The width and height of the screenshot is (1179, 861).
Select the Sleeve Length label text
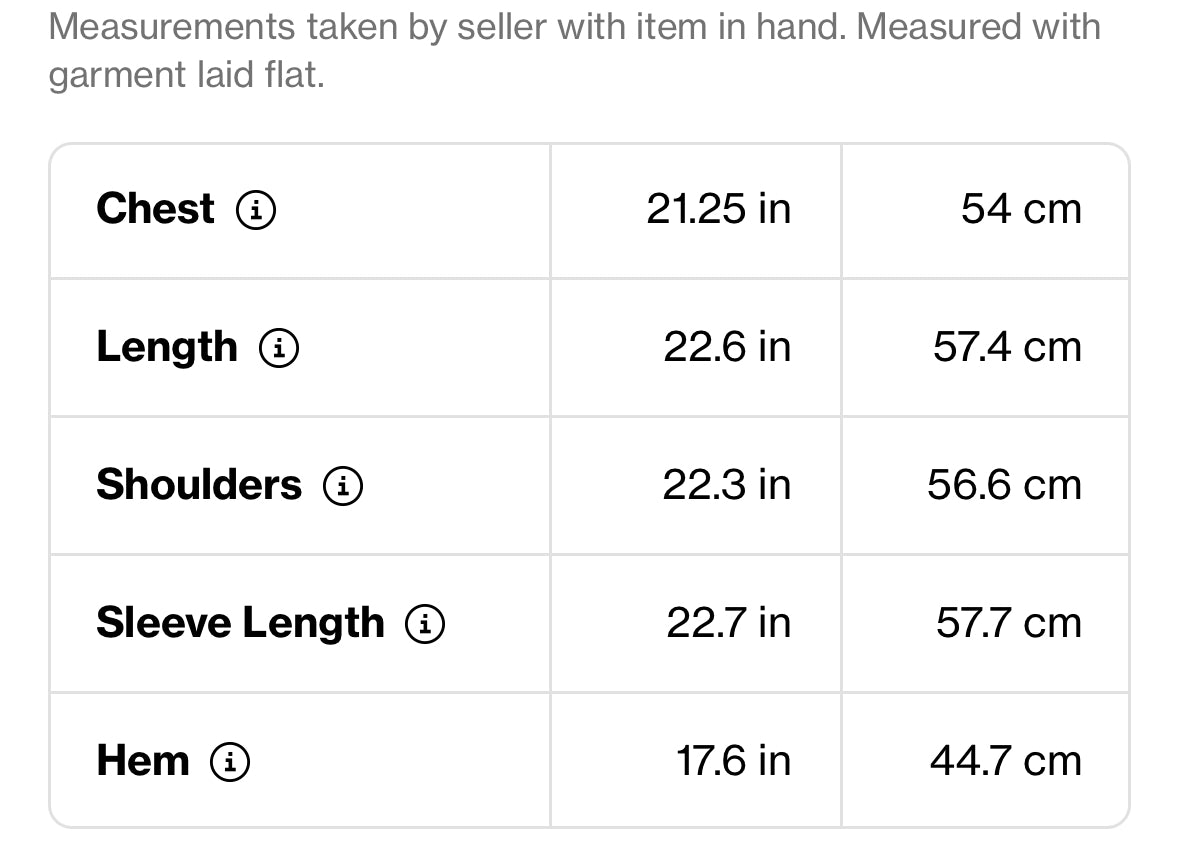point(240,623)
